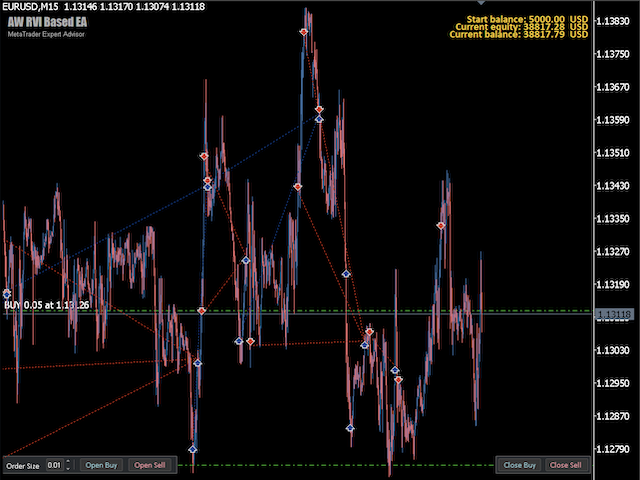Click the Order Size label text
Screen dimensions: 640x480
tap(23, 466)
